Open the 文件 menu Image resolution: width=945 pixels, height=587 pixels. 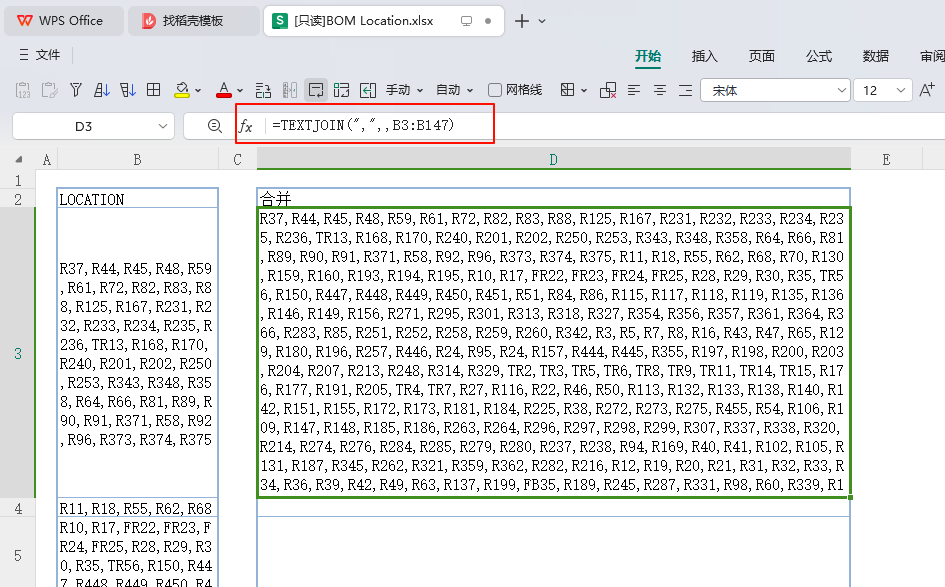(40, 55)
